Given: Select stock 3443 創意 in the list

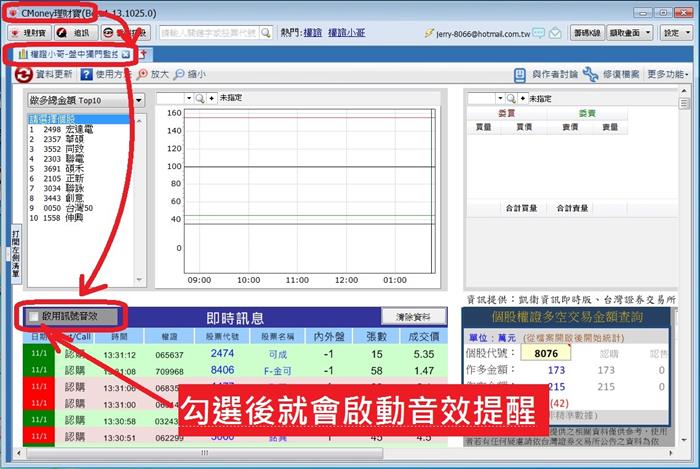Looking at the screenshot, I should pyautogui.click(x=57, y=198).
